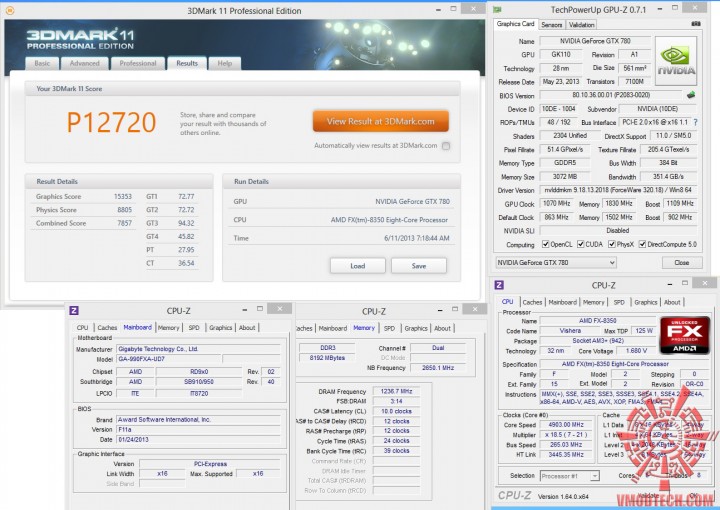Click the GPU-Z Driver Version field

click(x=618, y=190)
